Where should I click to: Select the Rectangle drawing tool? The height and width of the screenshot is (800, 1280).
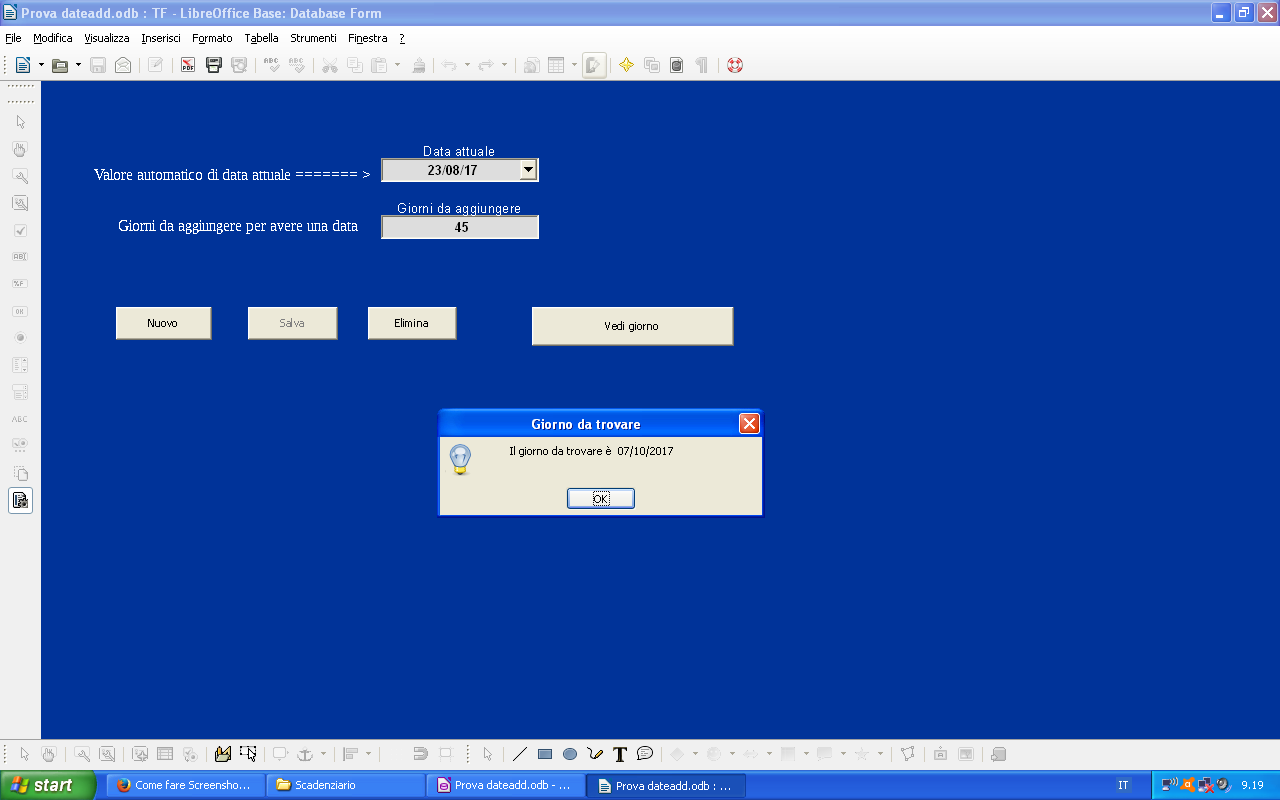[545, 754]
